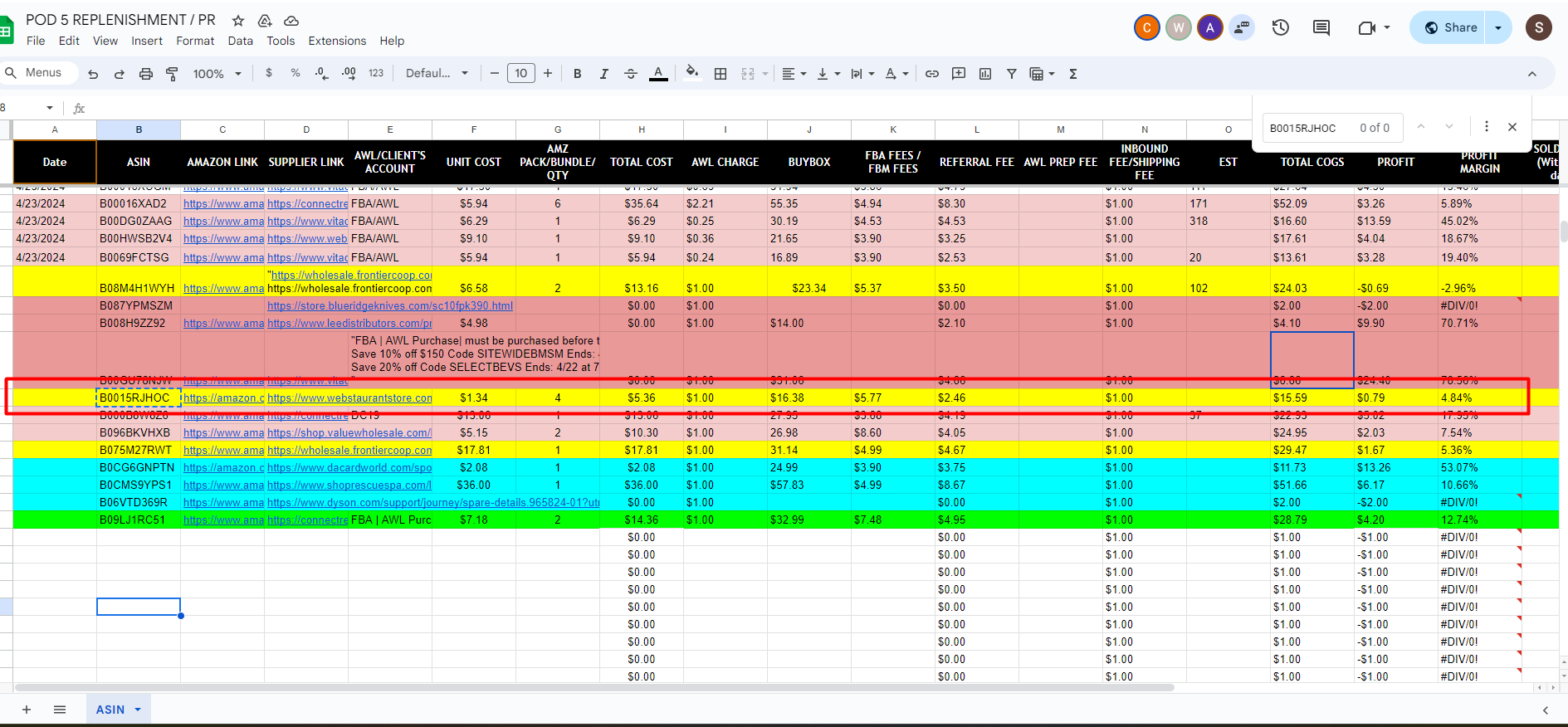Screen dimensions: 1568x727
Task: Open webstaurantstore supplier link for B0015RJHOC
Action: (x=349, y=398)
